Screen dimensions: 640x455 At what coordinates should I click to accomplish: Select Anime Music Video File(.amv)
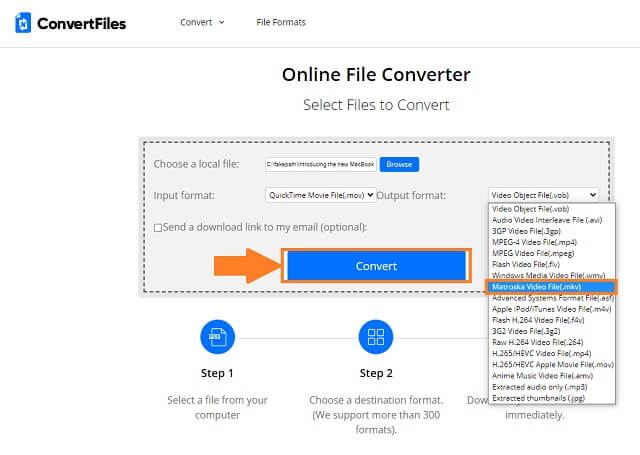point(551,375)
